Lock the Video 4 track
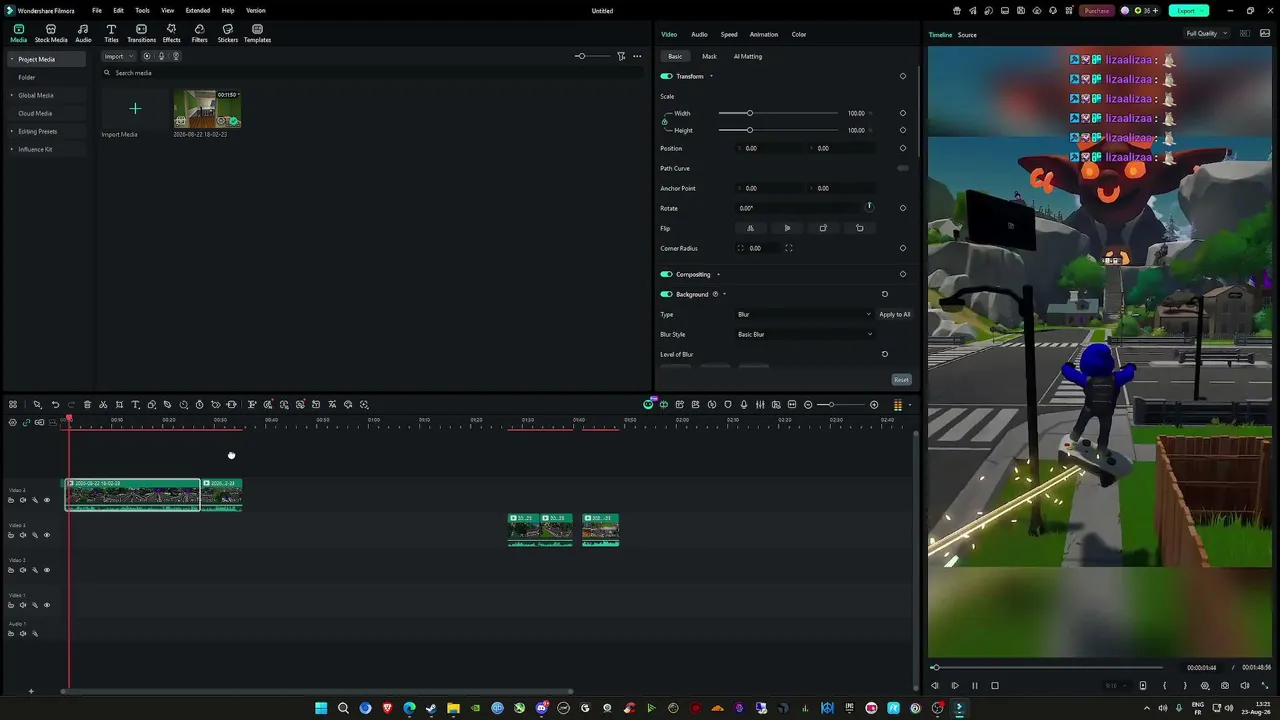This screenshot has width=1280, height=720. pos(11,500)
